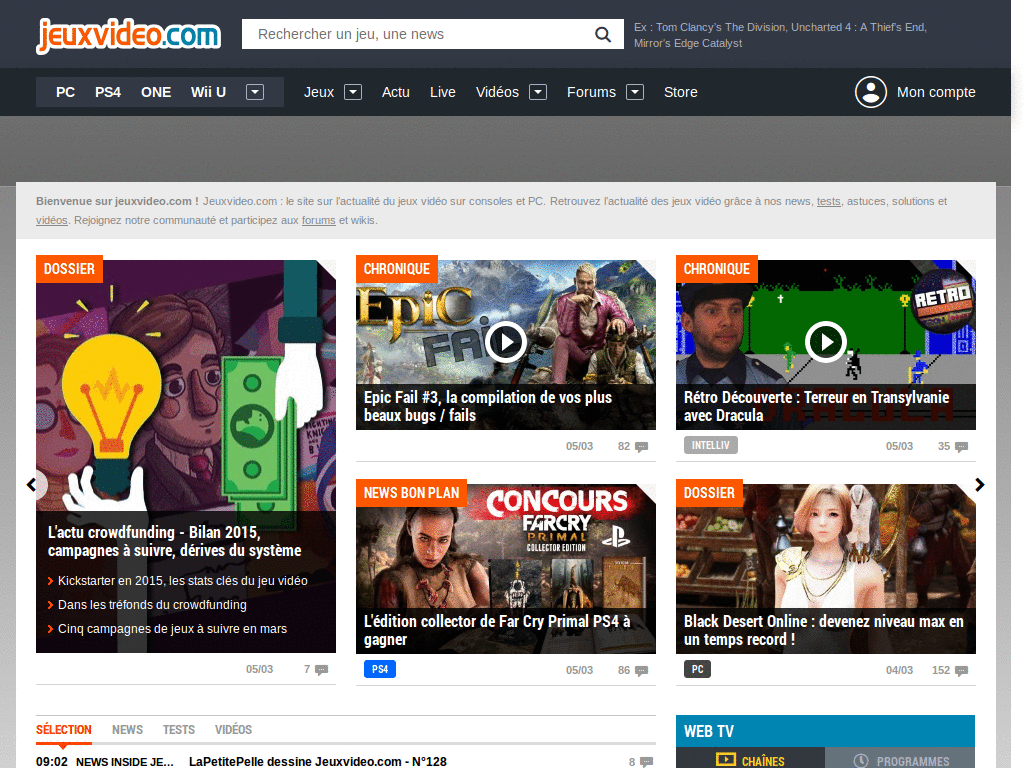
Task: Click the PC tag under Black Desert
Action: tap(697, 669)
